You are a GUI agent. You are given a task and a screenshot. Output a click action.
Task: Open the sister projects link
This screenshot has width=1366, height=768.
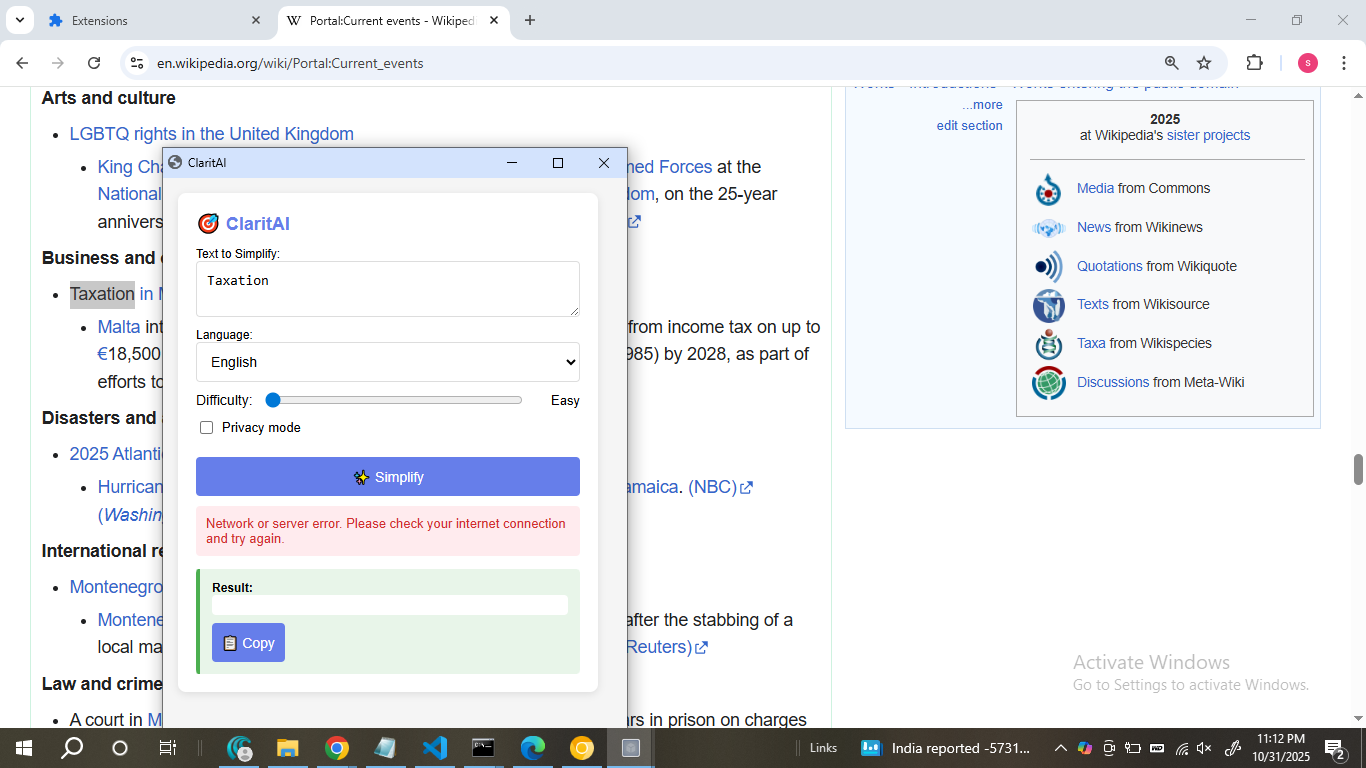(x=1208, y=135)
